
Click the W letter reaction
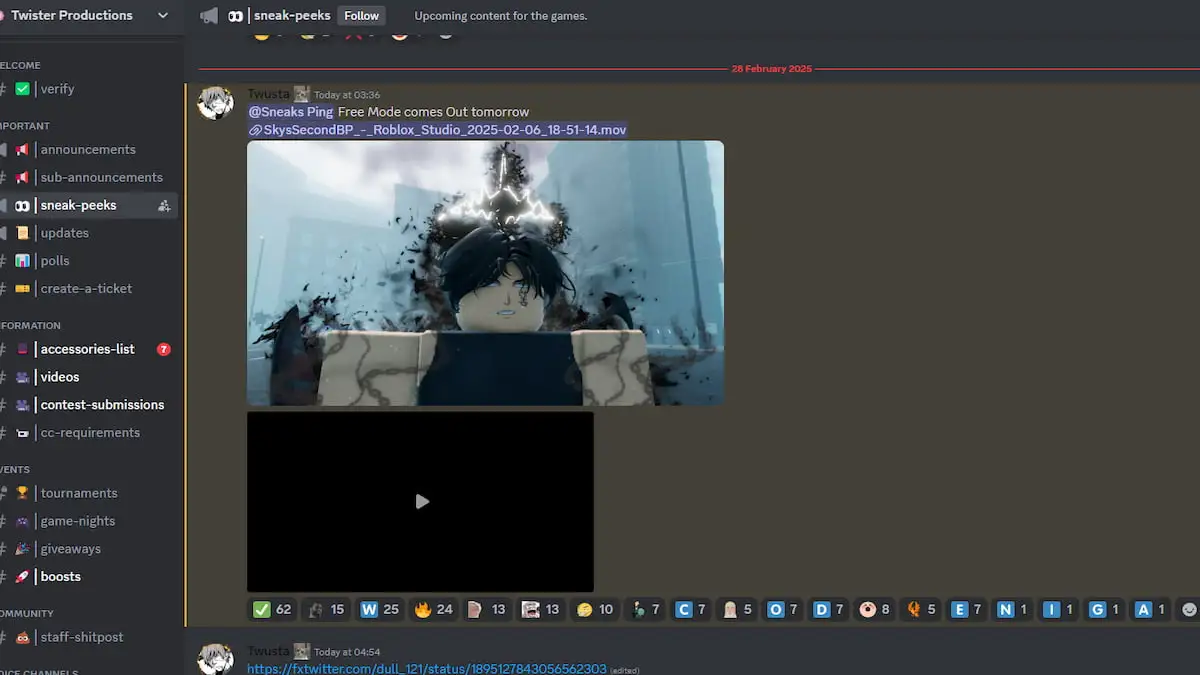click(x=379, y=608)
